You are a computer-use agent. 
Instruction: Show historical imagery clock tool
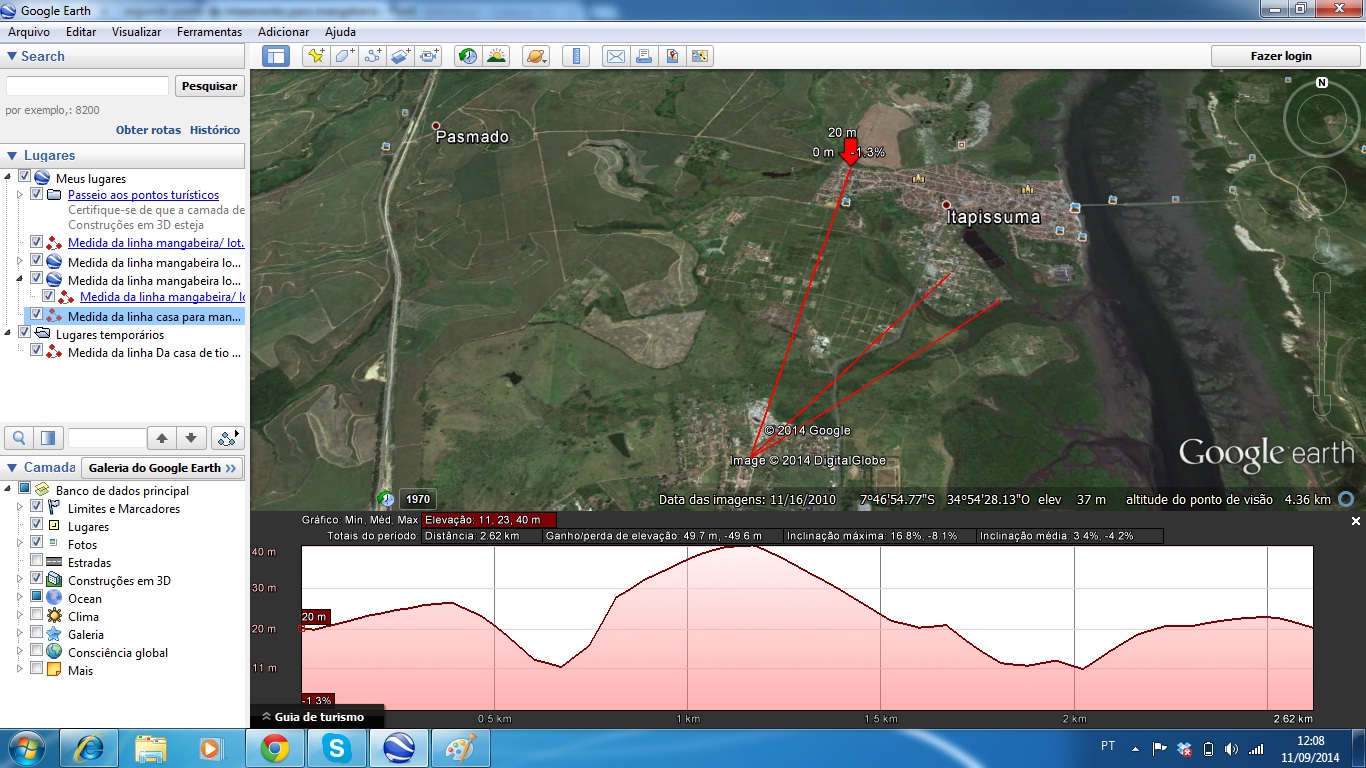(467, 56)
